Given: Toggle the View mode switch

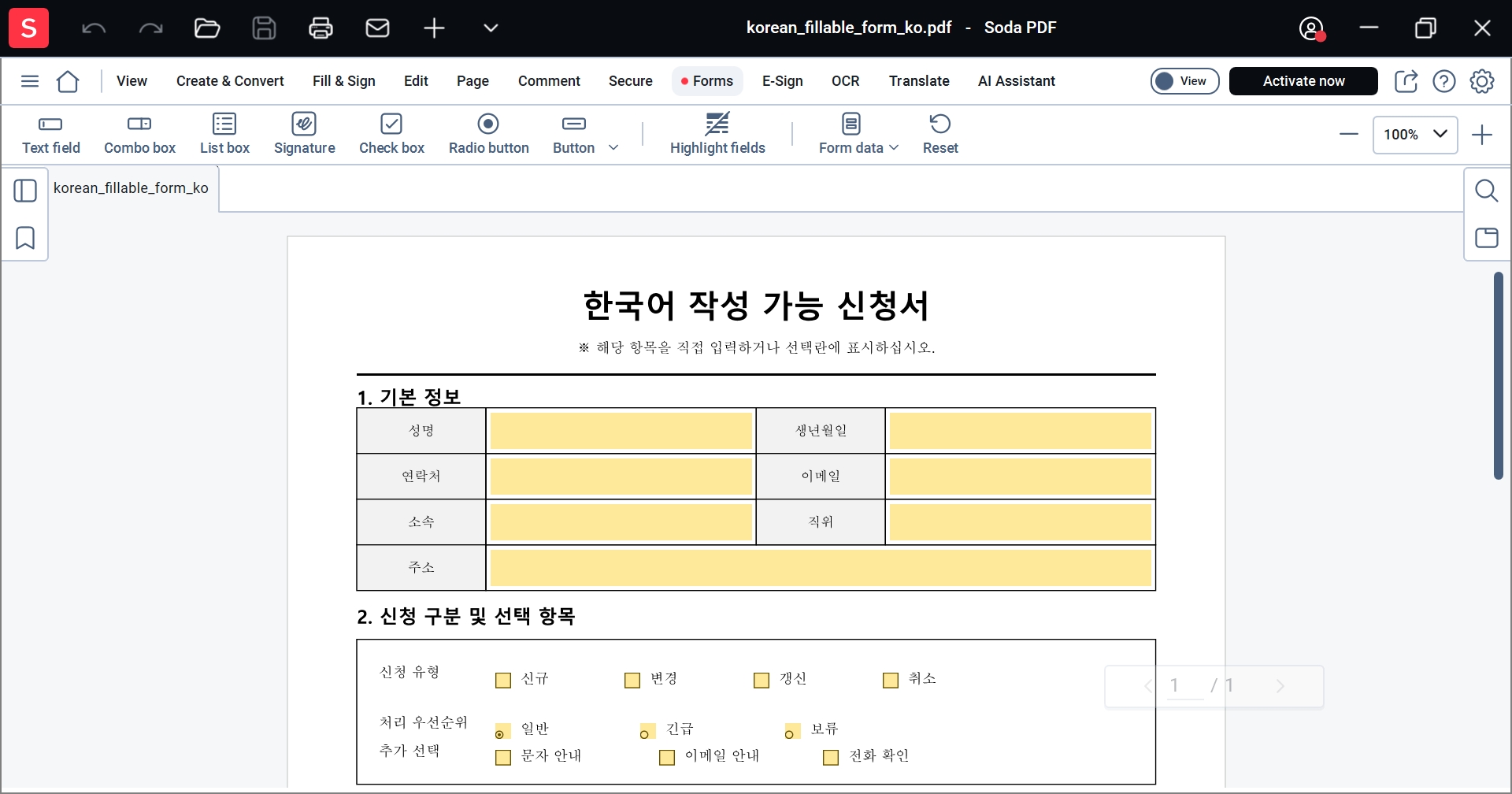Looking at the screenshot, I should click(x=1185, y=81).
